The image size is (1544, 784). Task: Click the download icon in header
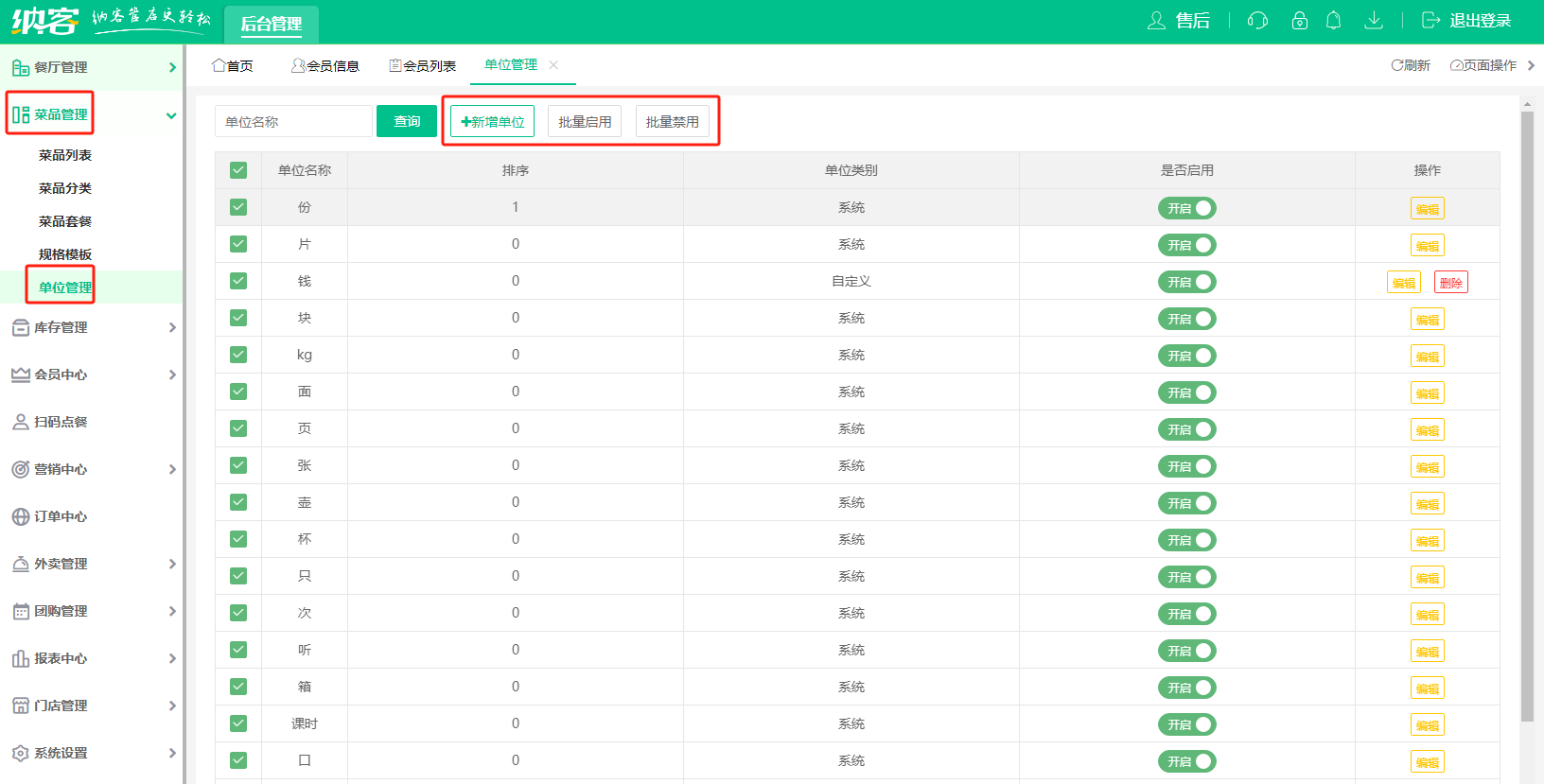click(x=1374, y=21)
